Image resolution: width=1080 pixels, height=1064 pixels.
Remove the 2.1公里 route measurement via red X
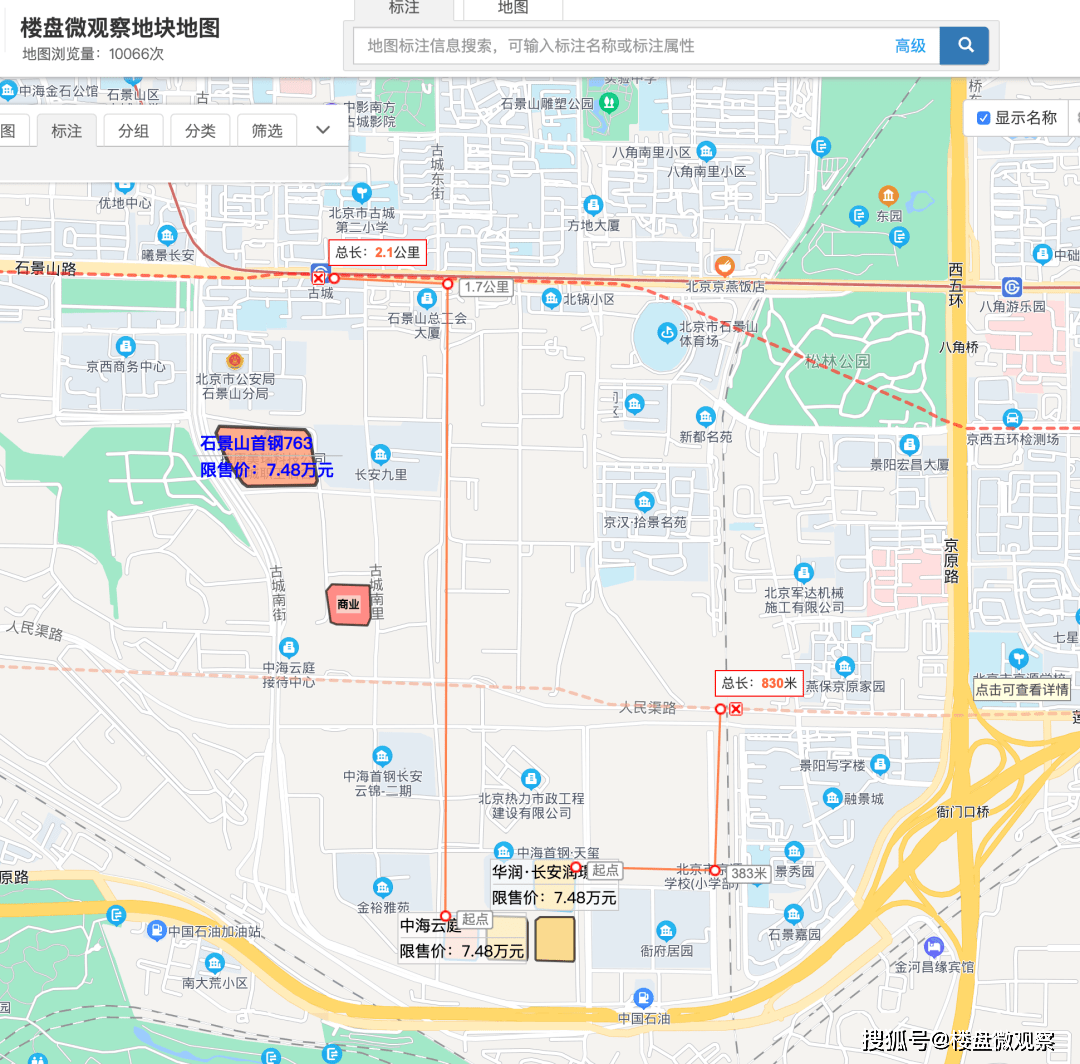[319, 278]
